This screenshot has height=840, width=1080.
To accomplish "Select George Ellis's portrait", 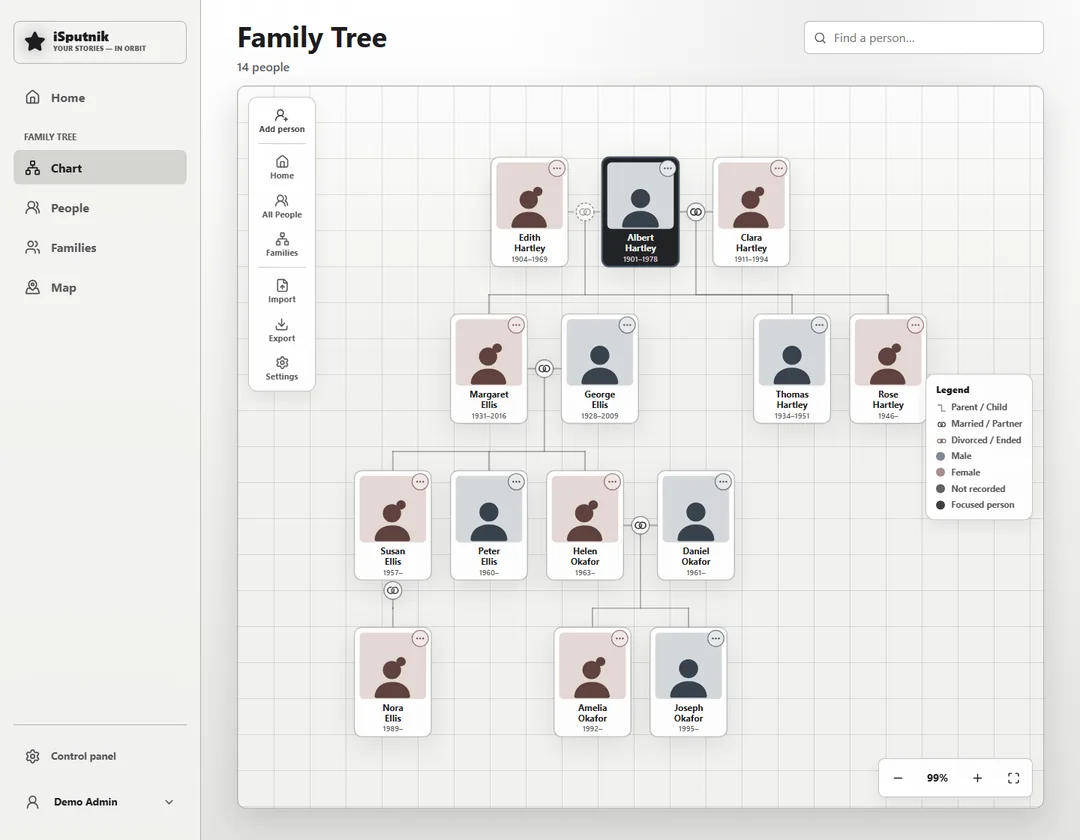I will tap(599, 352).
